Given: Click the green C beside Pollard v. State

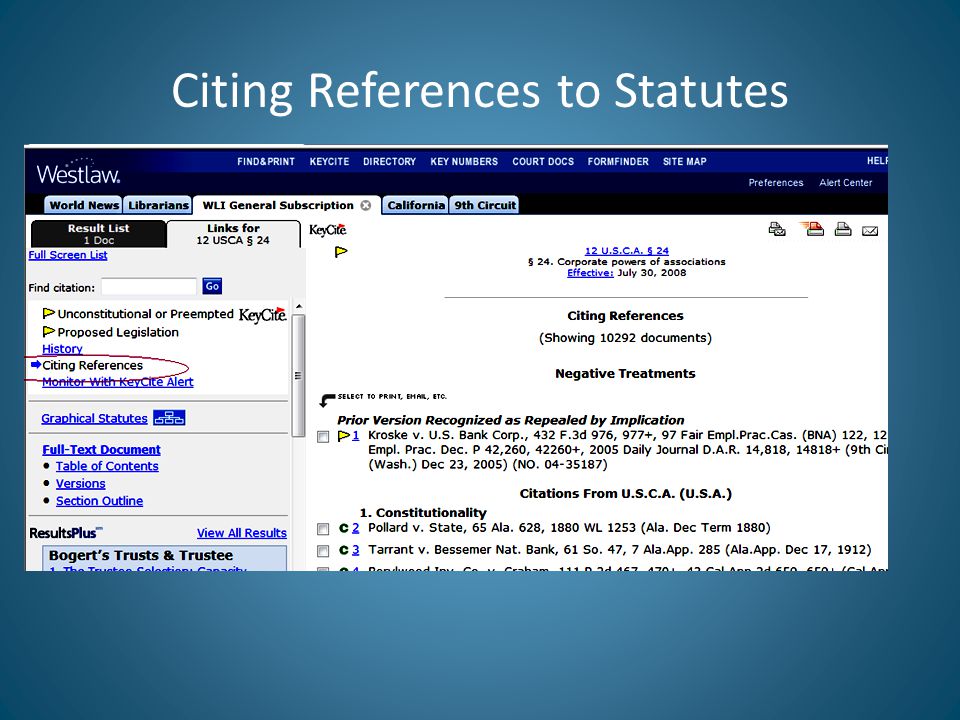Looking at the screenshot, I should point(343,528).
